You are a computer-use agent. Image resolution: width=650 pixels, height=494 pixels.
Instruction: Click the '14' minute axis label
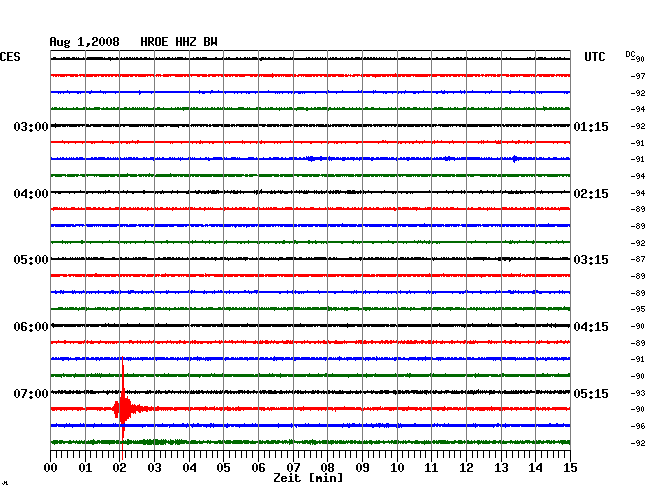coord(535,467)
